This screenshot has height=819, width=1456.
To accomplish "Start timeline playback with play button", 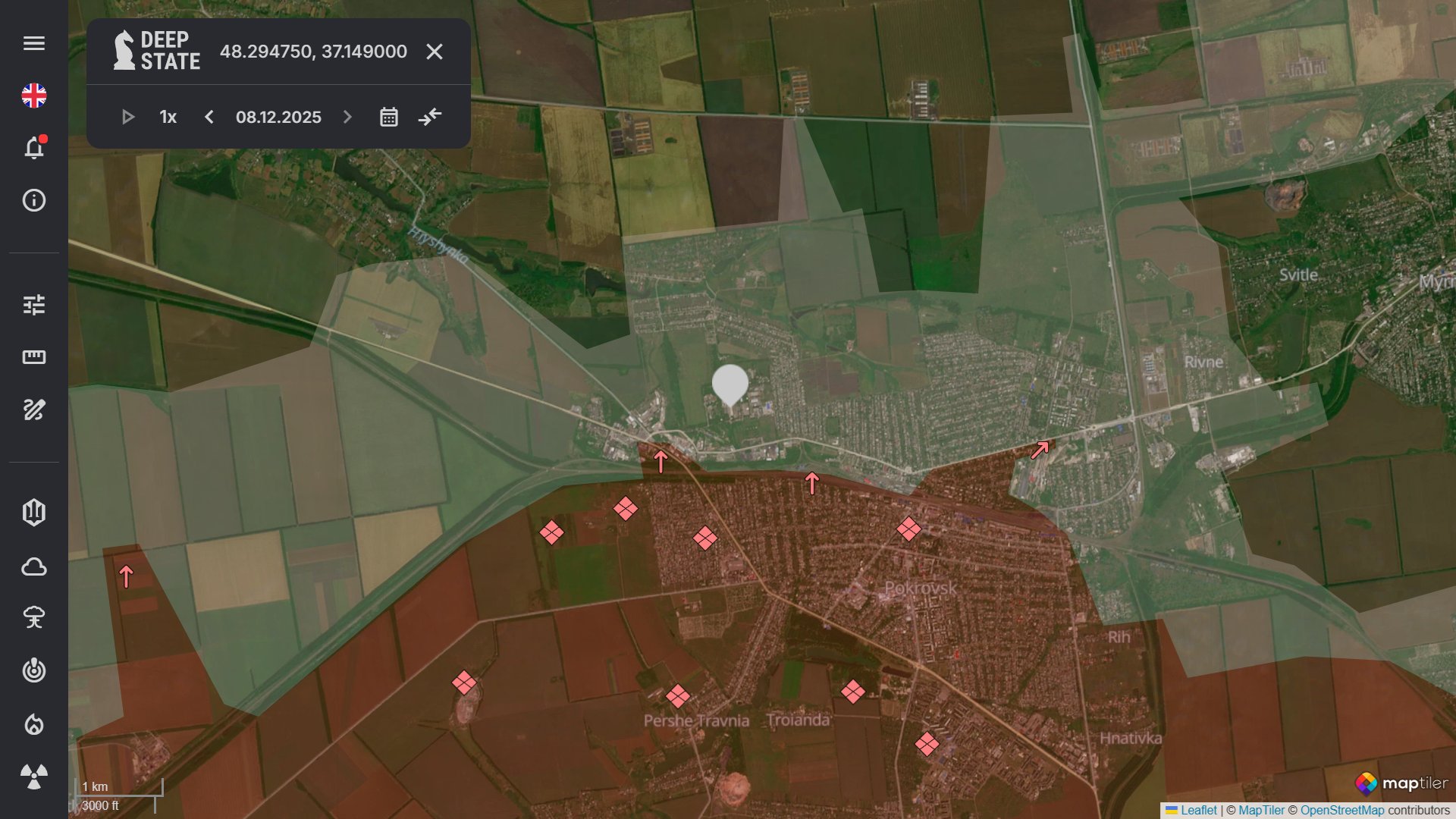I will click(x=127, y=117).
